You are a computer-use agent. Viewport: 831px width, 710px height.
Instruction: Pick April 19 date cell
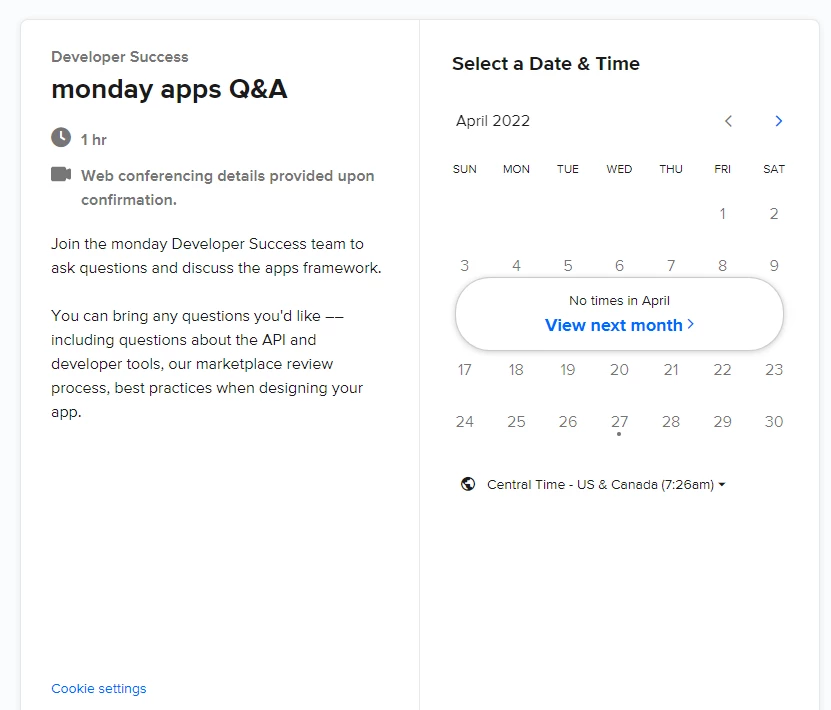[x=568, y=370]
